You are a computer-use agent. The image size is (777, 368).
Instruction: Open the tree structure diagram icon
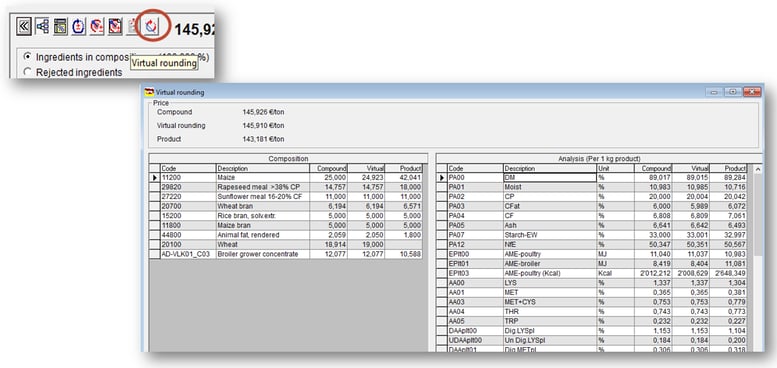coord(43,26)
